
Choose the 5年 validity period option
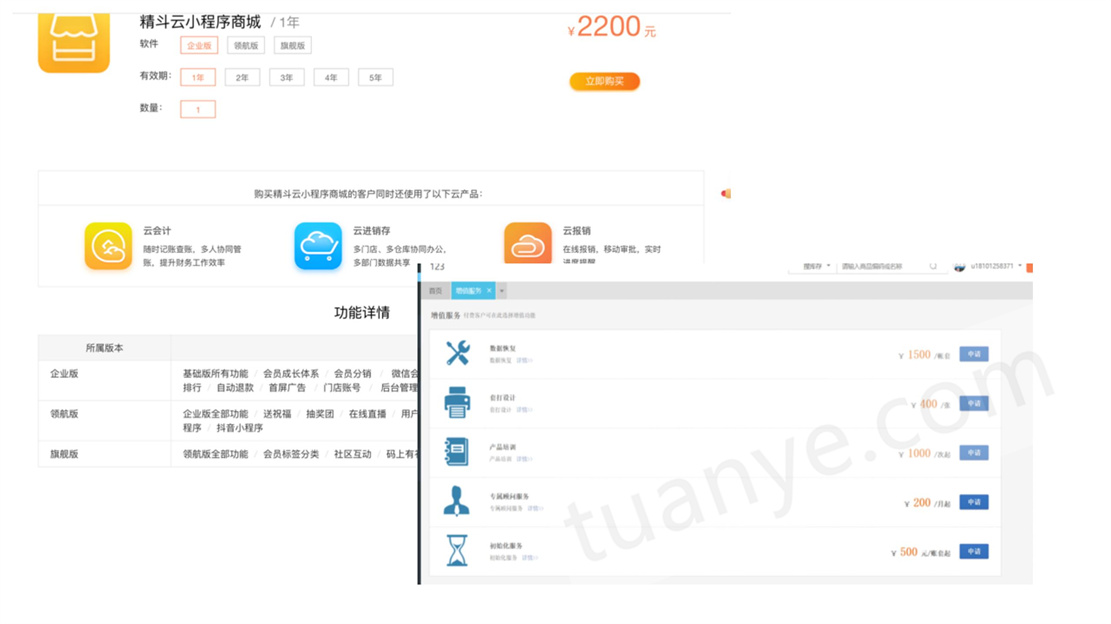pyautogui.click(x=376, y=77)
